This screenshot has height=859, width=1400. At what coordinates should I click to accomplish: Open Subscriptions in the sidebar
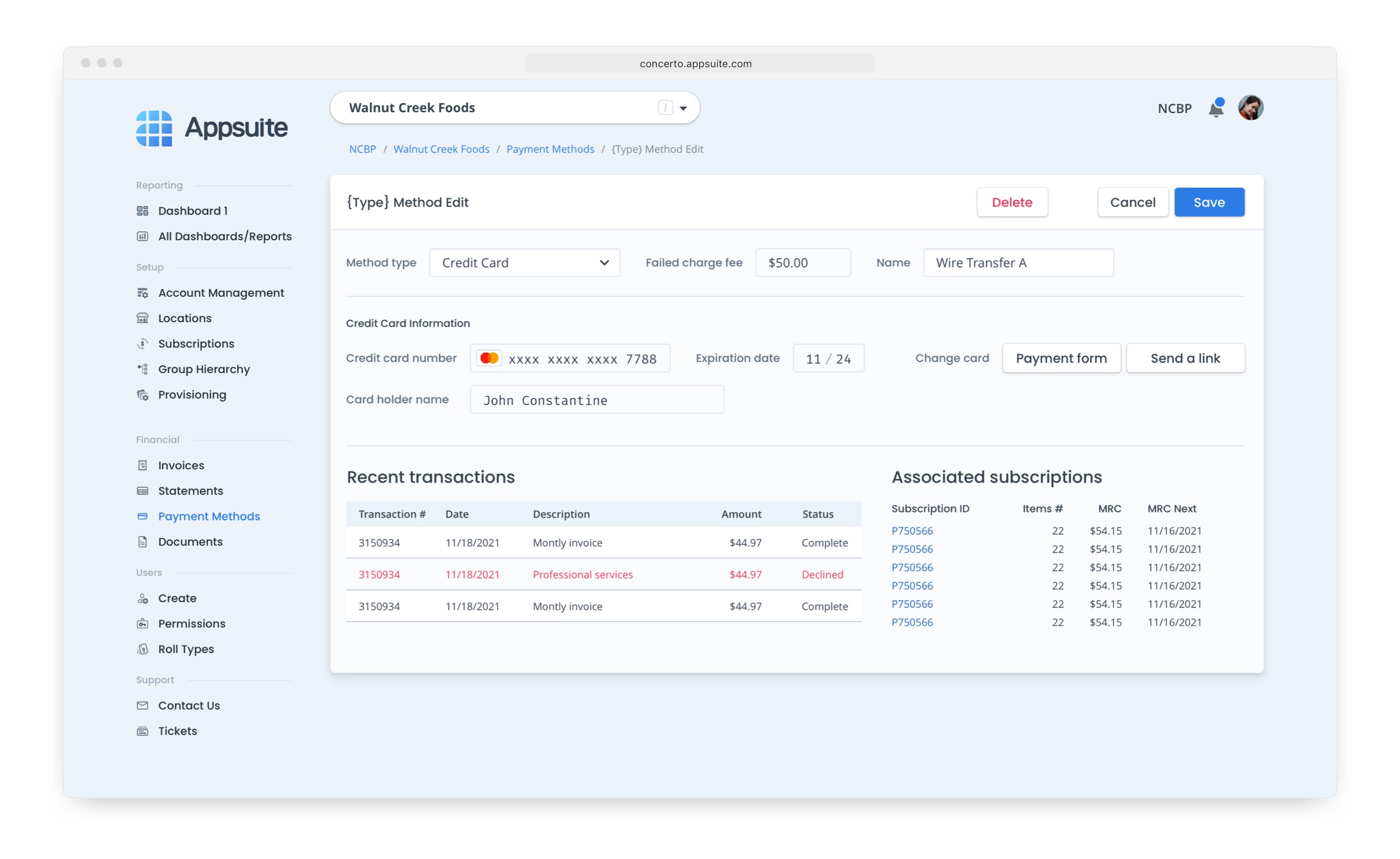195,344
